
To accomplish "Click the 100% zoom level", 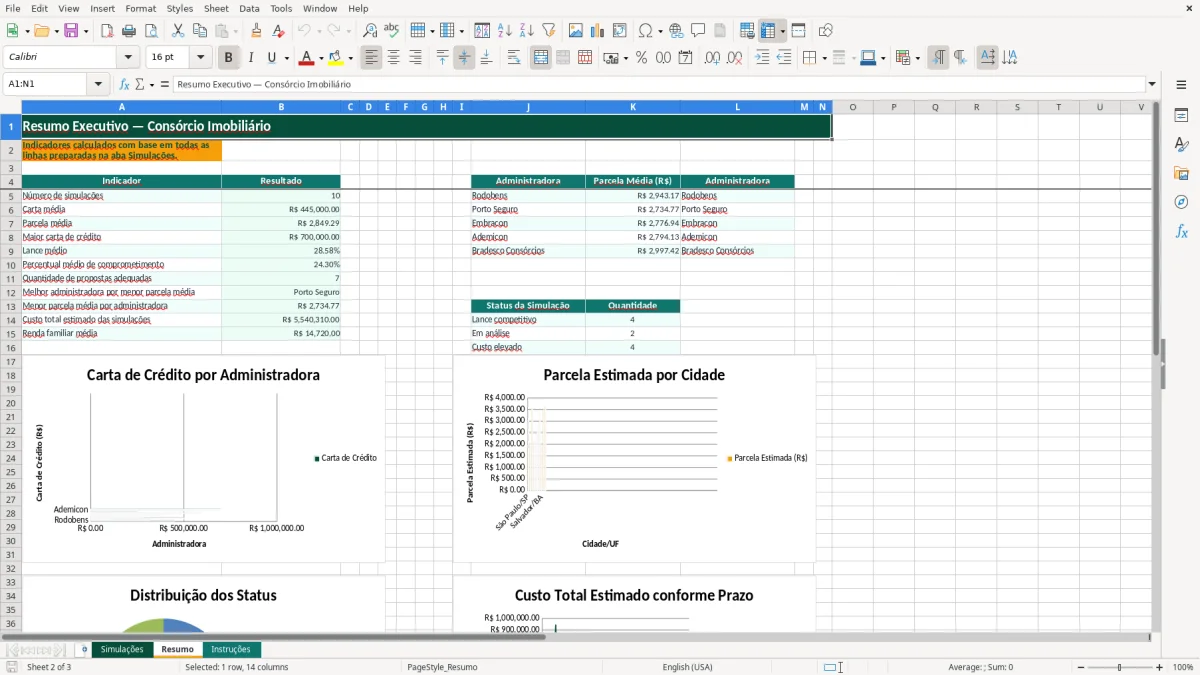I will [1183, 667].
